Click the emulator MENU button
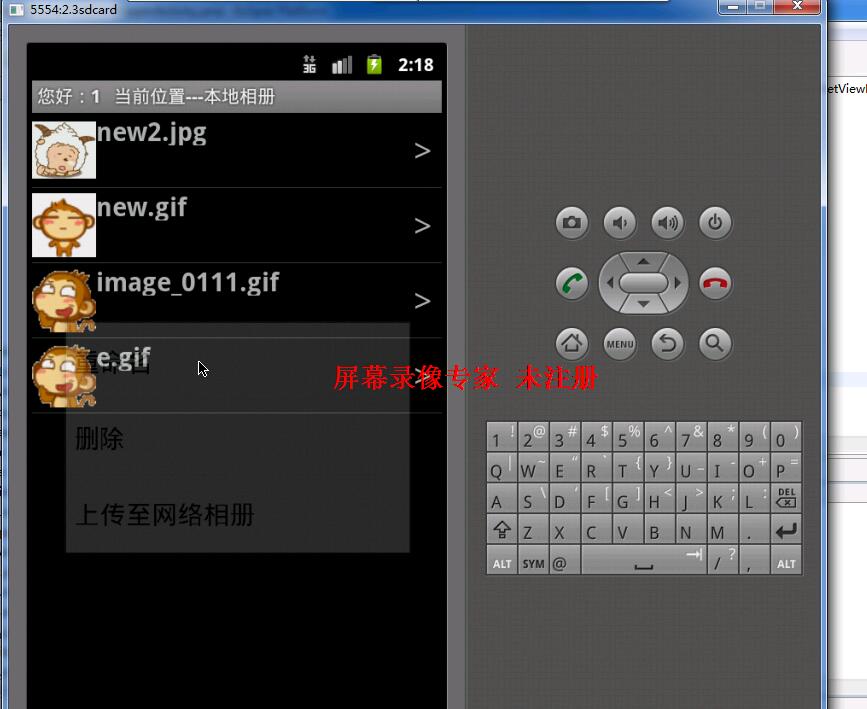Viewport: 867px width, 709px height. tap(620, 343)
